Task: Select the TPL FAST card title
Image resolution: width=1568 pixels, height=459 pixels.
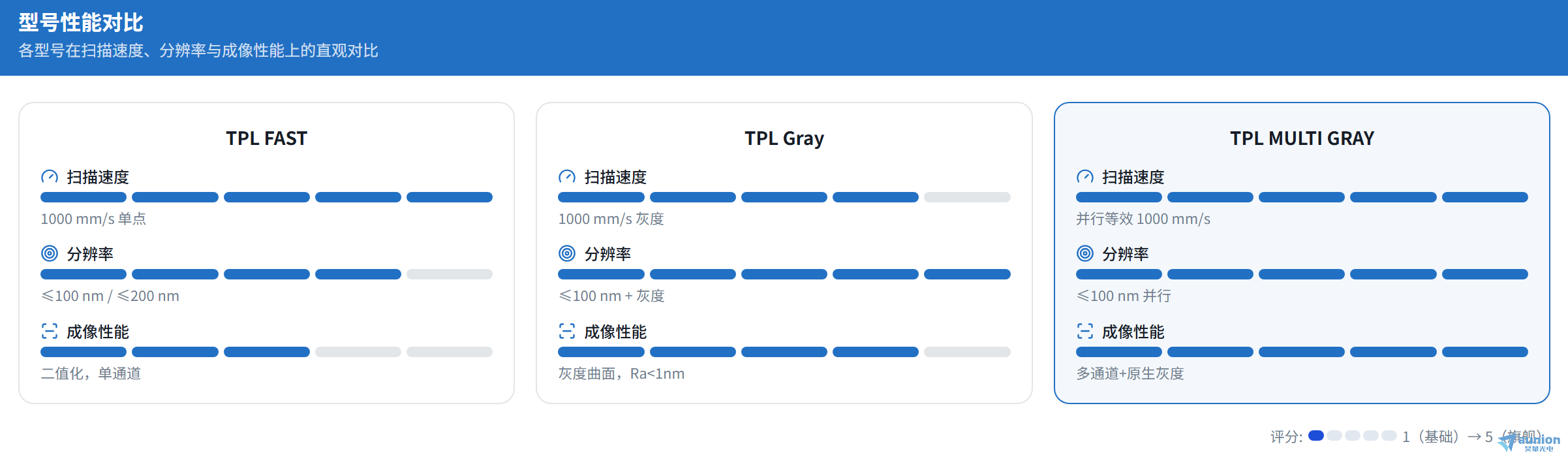Action: (x=266, y=138)
